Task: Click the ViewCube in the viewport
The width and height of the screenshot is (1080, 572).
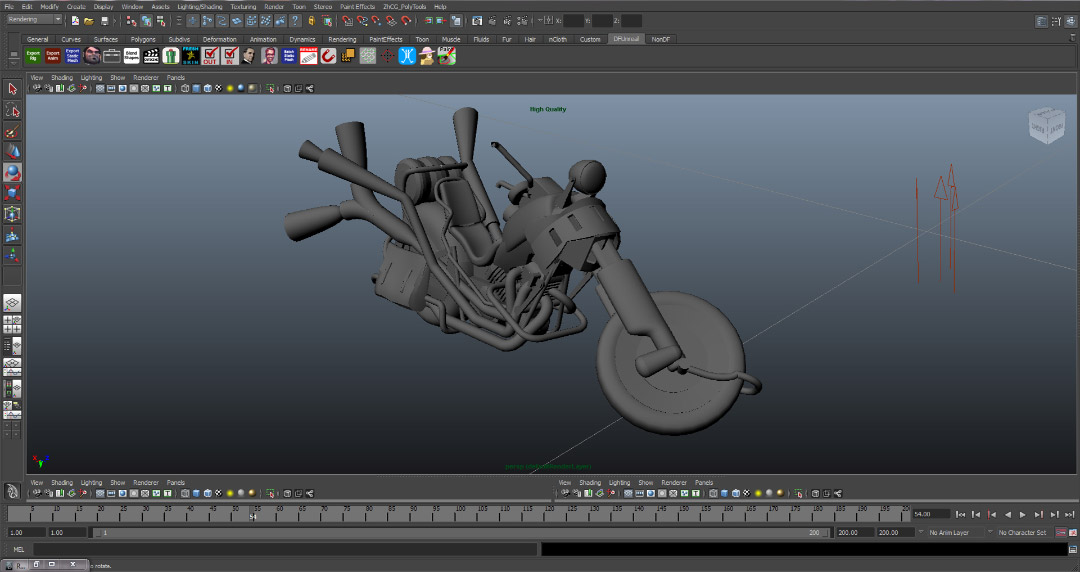Action: tap(1047, 127)
